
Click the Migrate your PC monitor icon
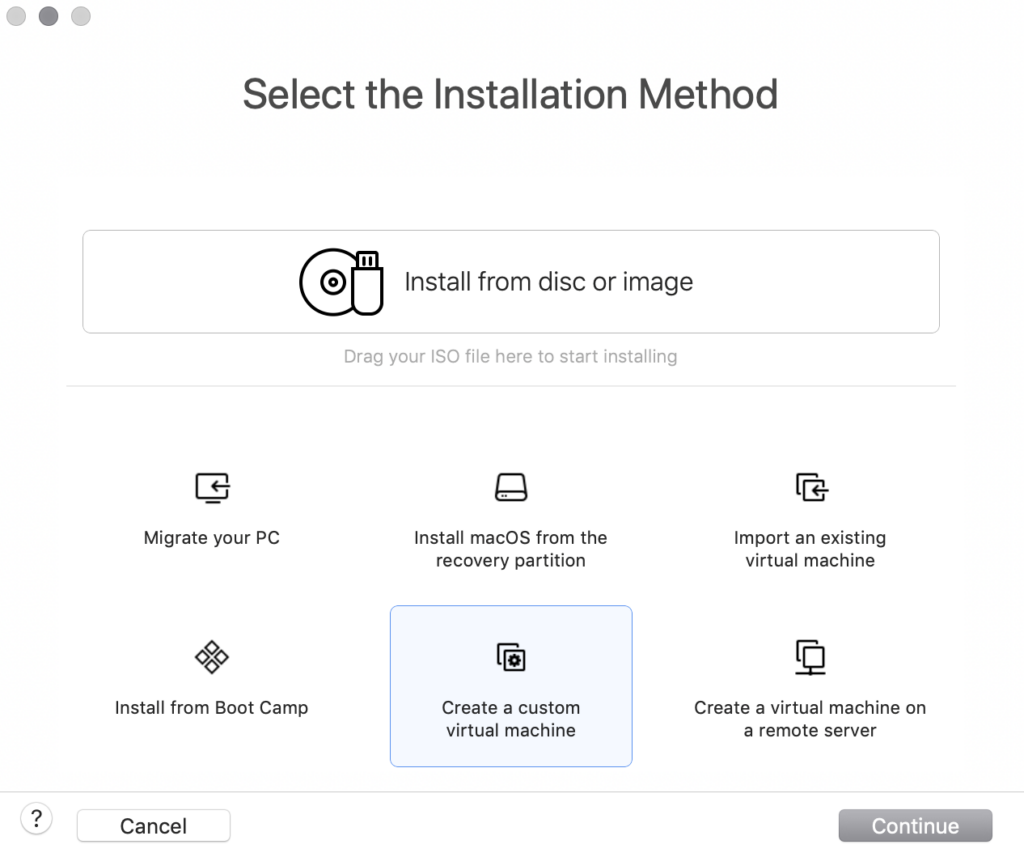[x=212, y=487]
